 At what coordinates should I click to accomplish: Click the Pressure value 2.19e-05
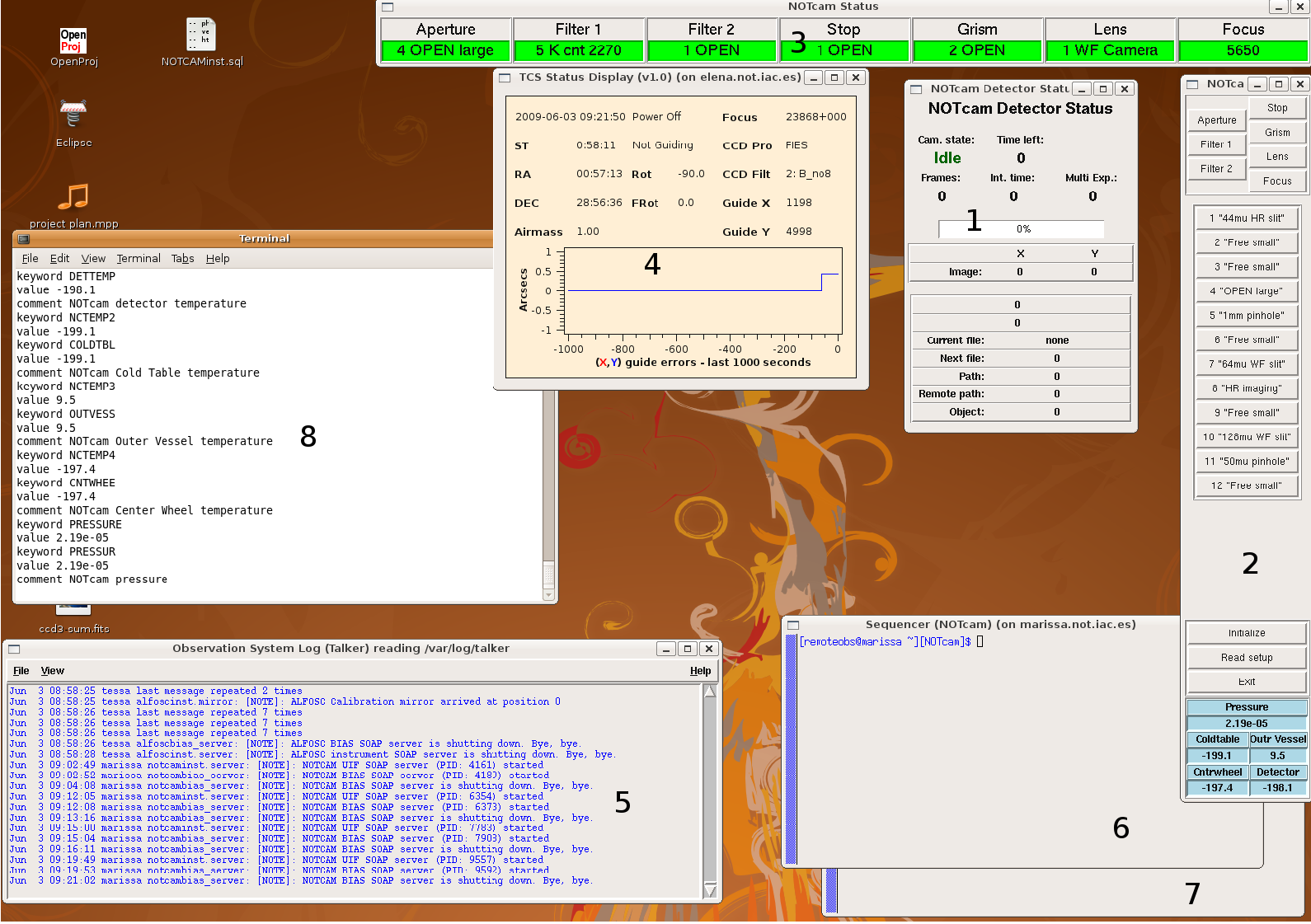tap(1247, 724)
